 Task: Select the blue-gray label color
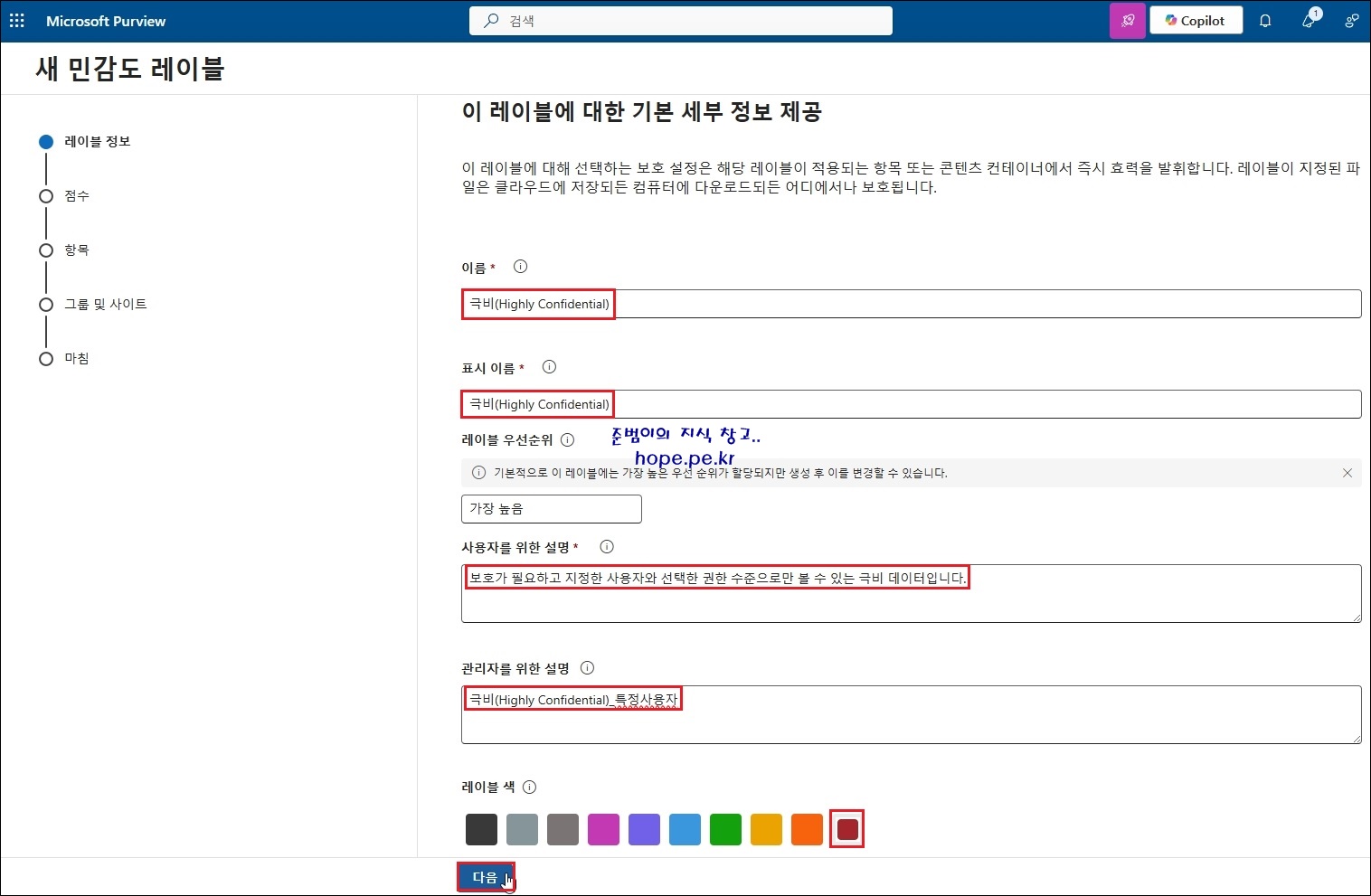pos(522,829)
